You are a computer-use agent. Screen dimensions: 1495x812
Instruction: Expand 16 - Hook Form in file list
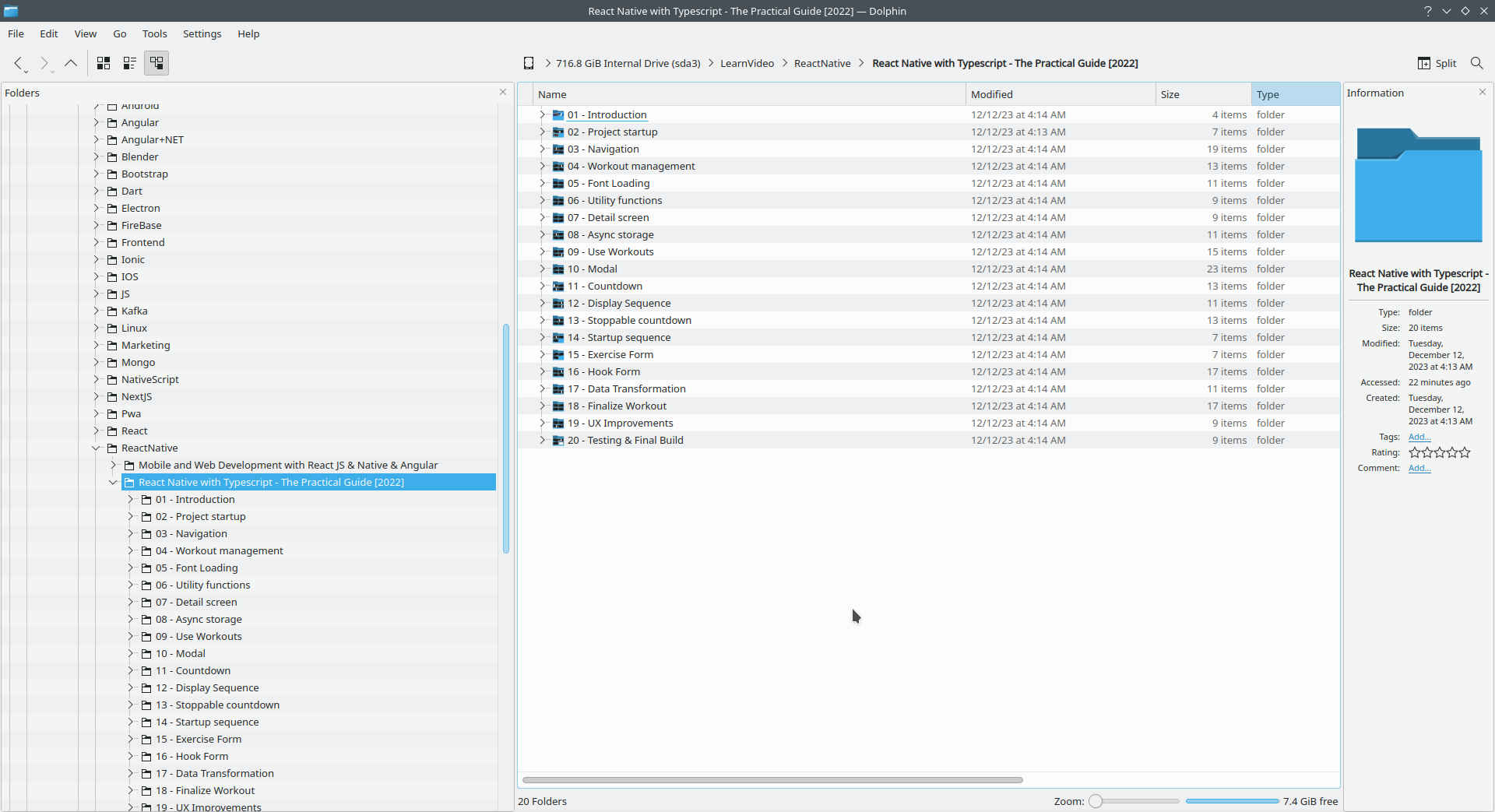tap(542, 371)
